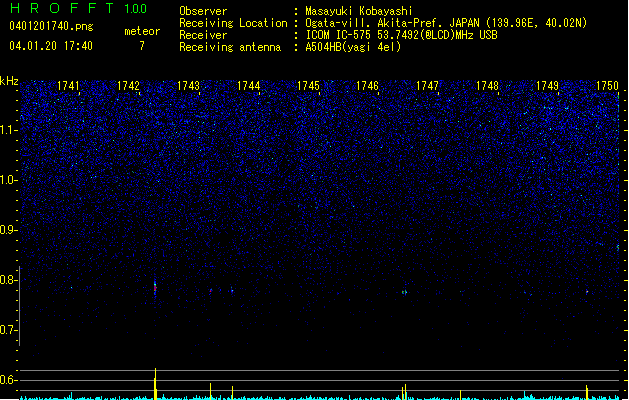Image resolution: width=629 pixels, height=400 pixels.
Task: Click the 0.8 kHz axis label
Action: 8,280
